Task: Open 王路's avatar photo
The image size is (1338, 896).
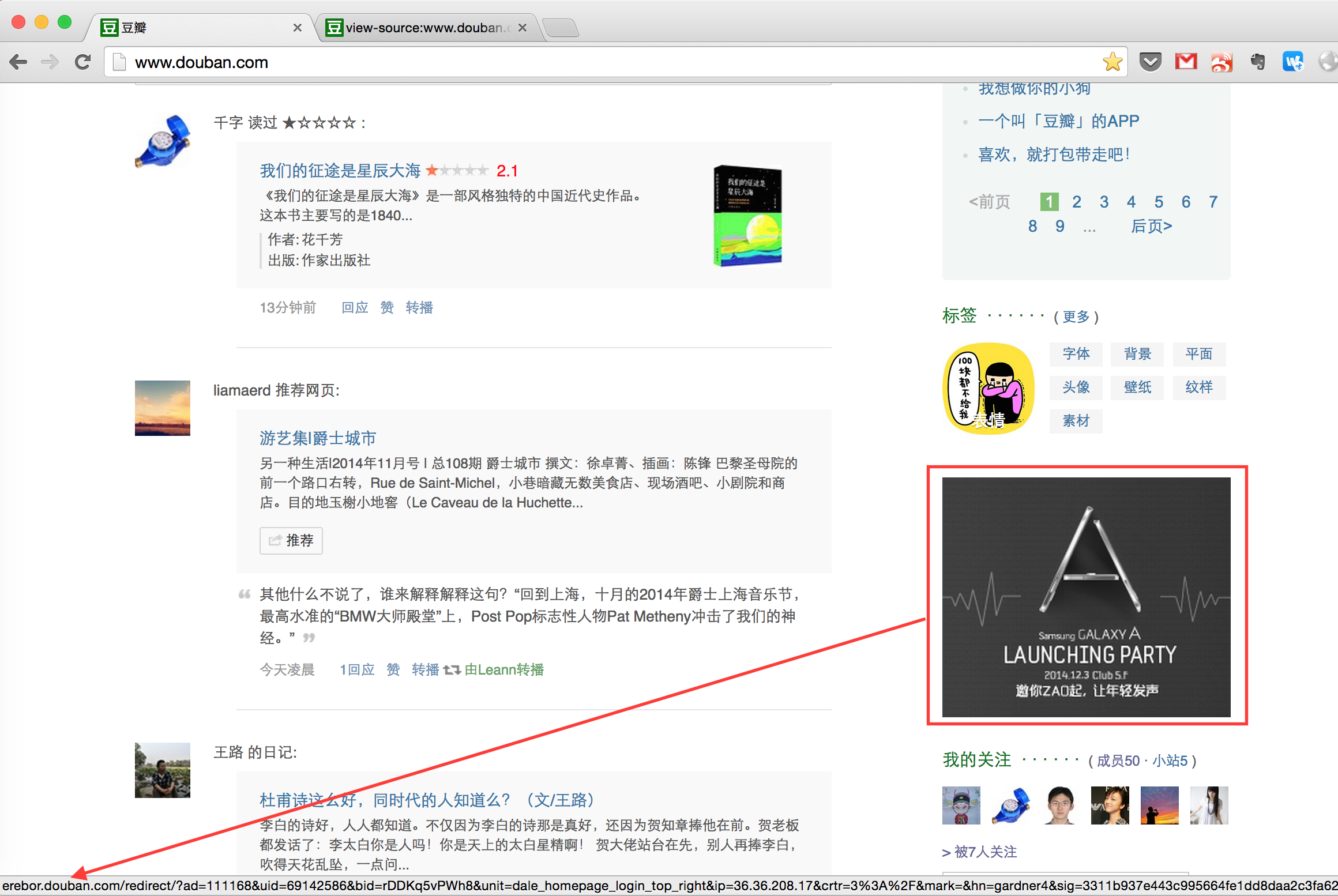Action: point(163,770)
